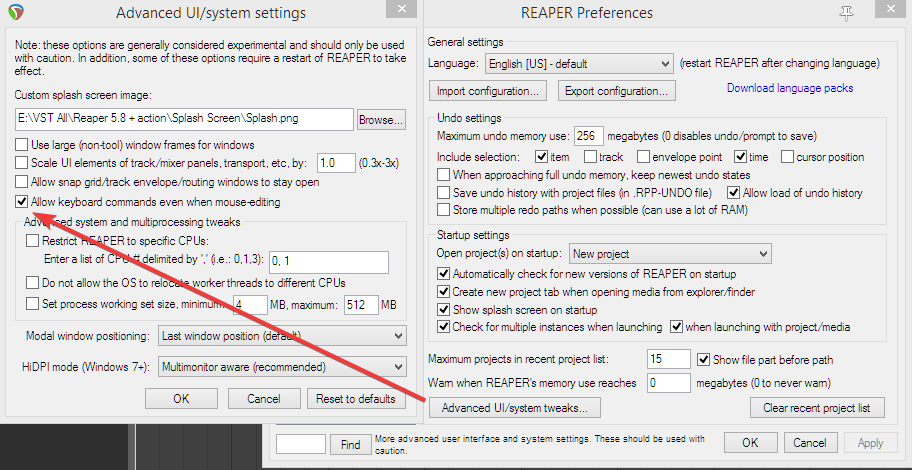
Task: Click the CPU list field showing 0, 1
Action: point(329,262)
